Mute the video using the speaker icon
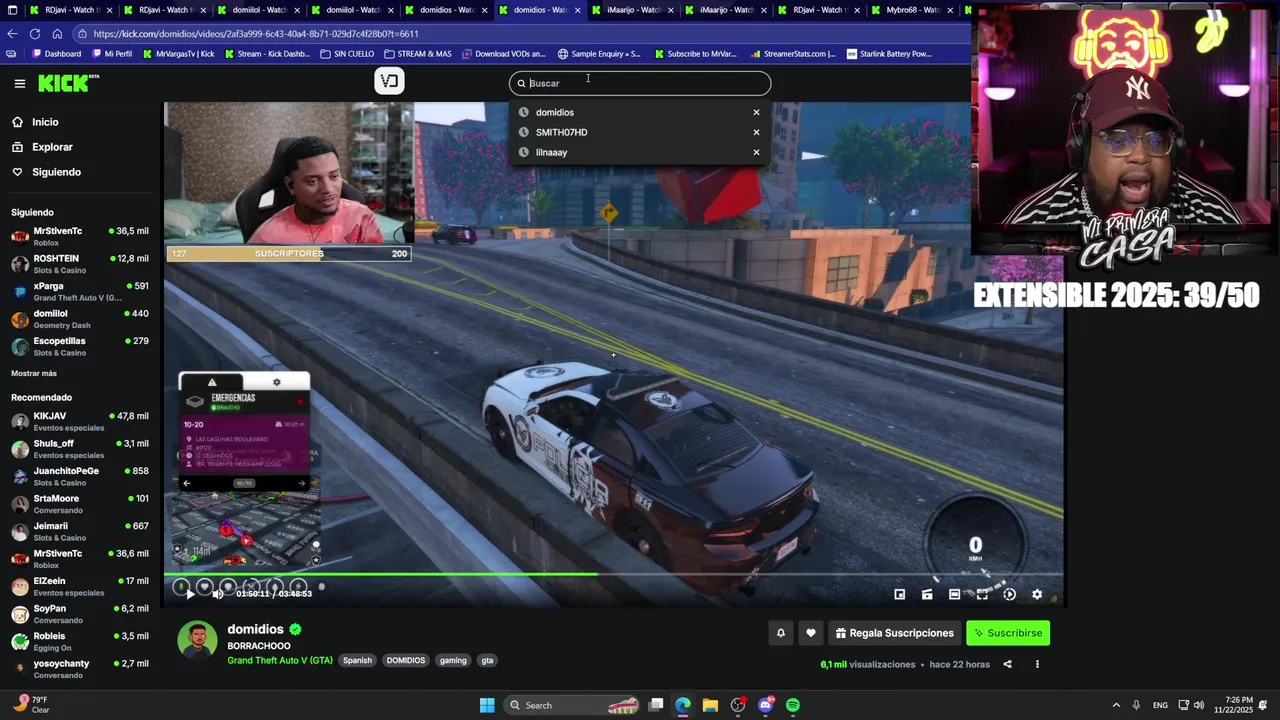Viewport: 1280px width, 720px height. pos(217,594)
